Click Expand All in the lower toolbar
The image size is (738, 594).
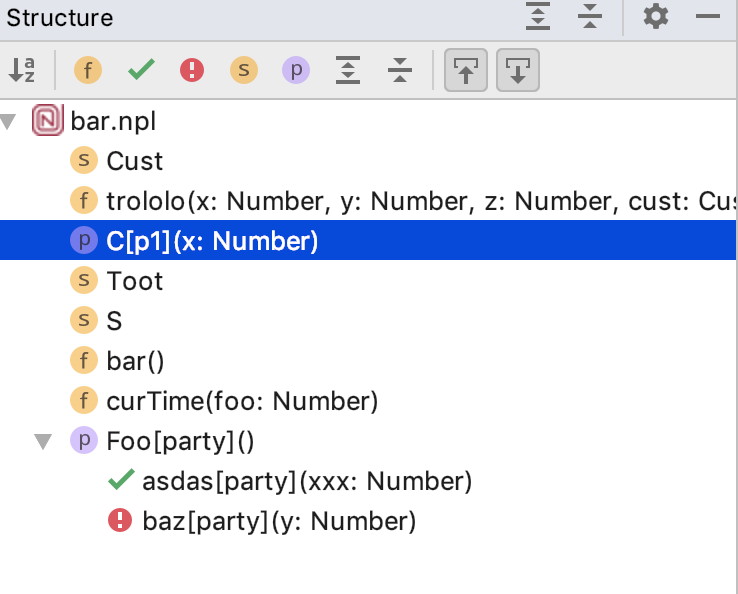point(348,70)
